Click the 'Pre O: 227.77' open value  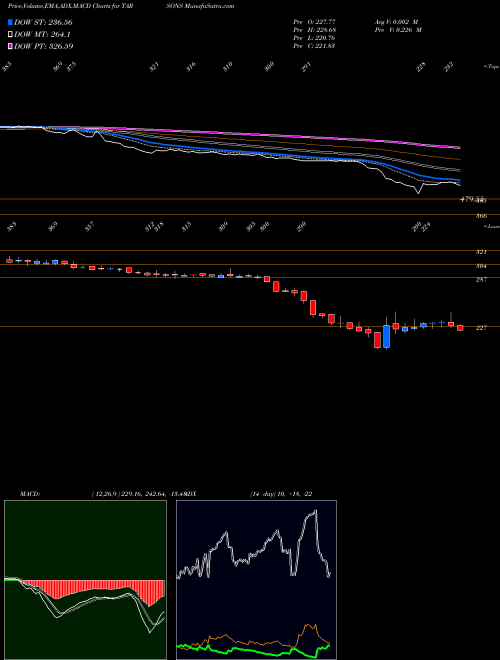[314, 21]
